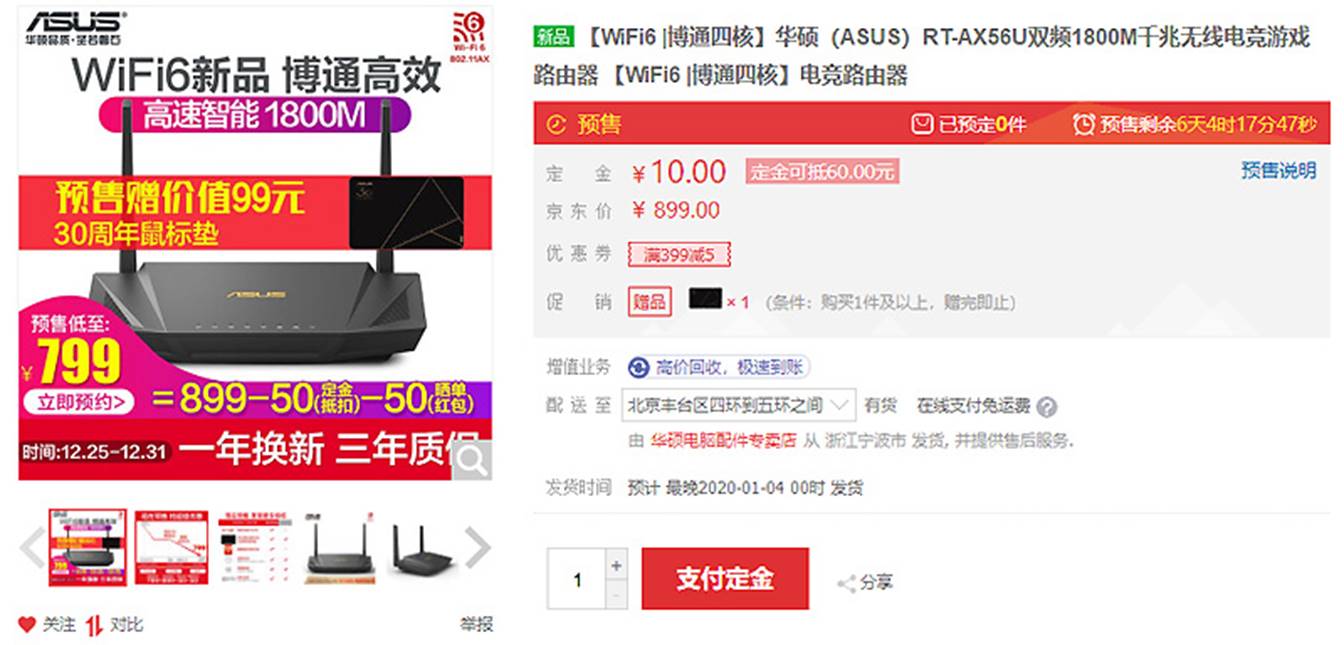
Task: Click the 高价回收 recycle service icon
Action: 639,367
